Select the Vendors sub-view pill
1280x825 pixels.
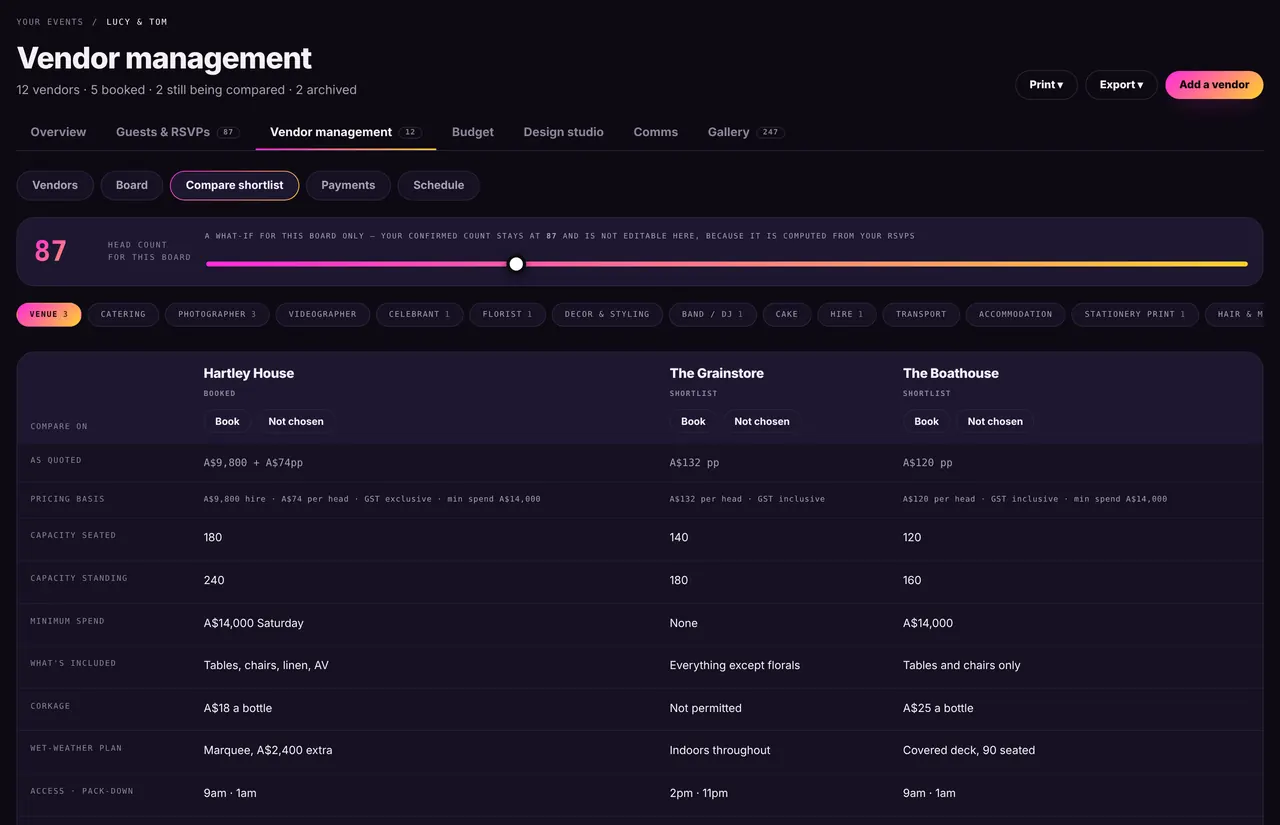(55, 185)
